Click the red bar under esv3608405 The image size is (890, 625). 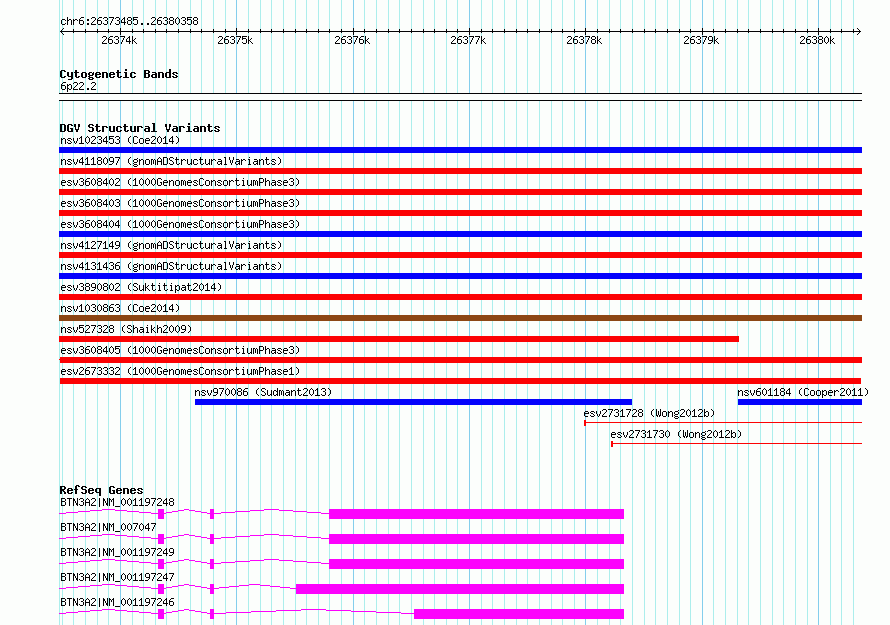[460, 360]
